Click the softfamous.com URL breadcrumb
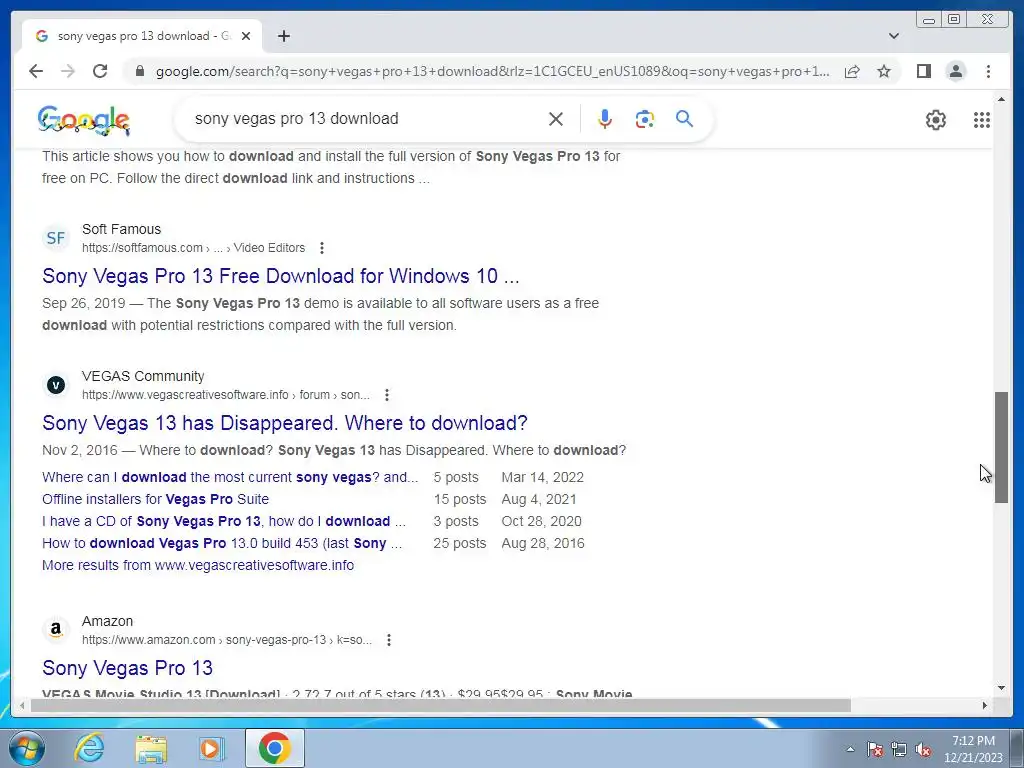The height and width of the screenshot is (768, 1024). (x=193, y=248)
